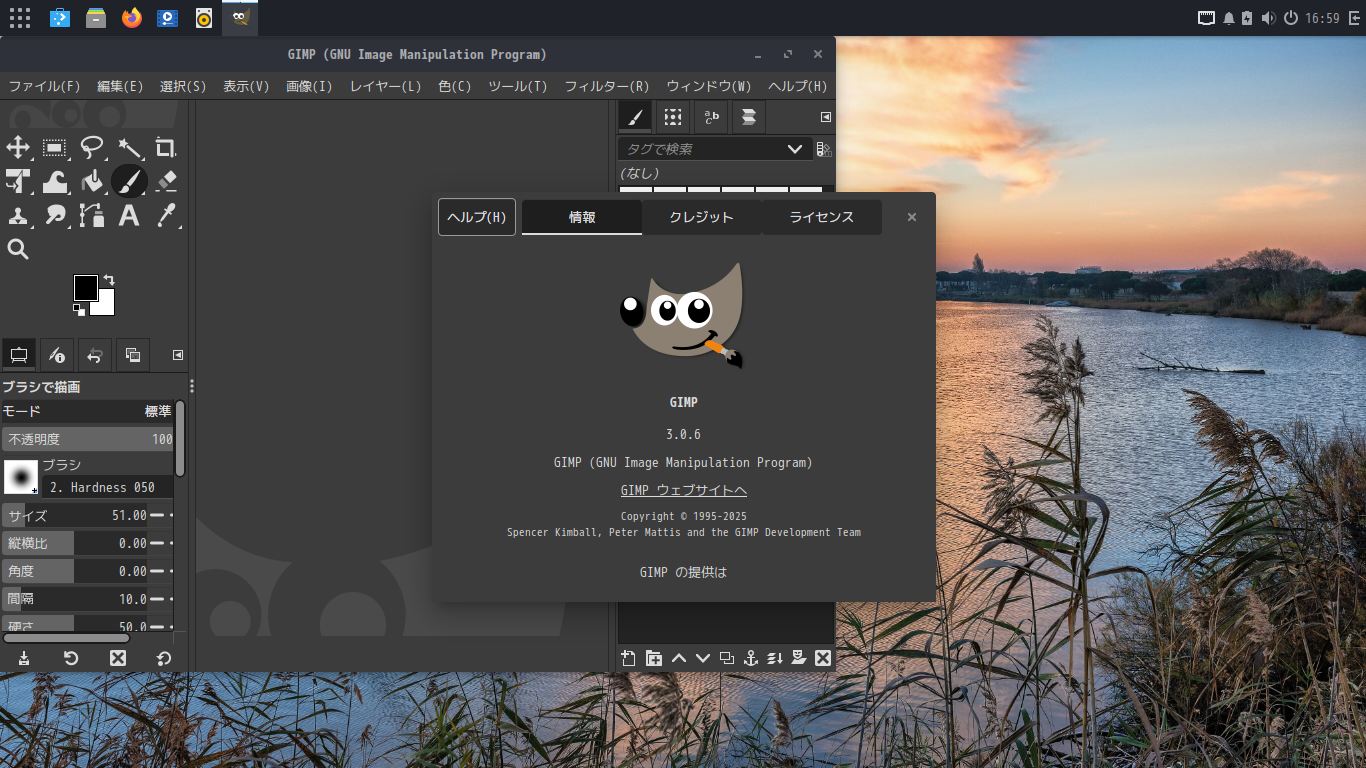Open tool options dock tab configuration menu
Image resolution: width=1366 pixels, height=768 pixels.
click(x=178, y=354)
